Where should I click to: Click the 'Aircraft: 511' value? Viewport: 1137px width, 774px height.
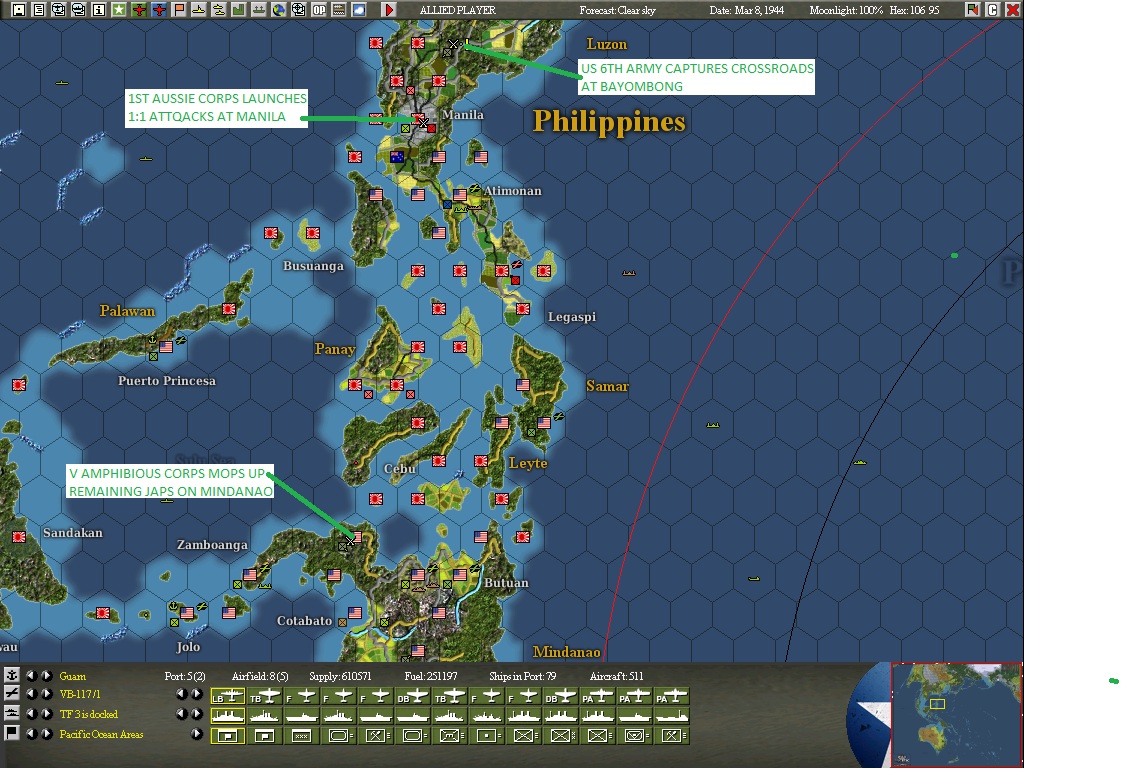616,676
